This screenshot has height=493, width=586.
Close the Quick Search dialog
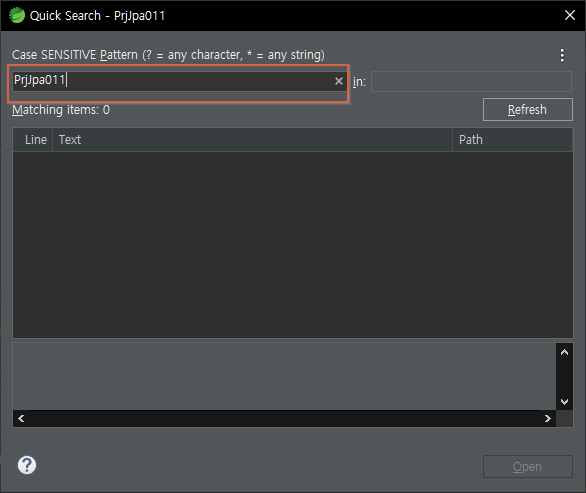570,15
